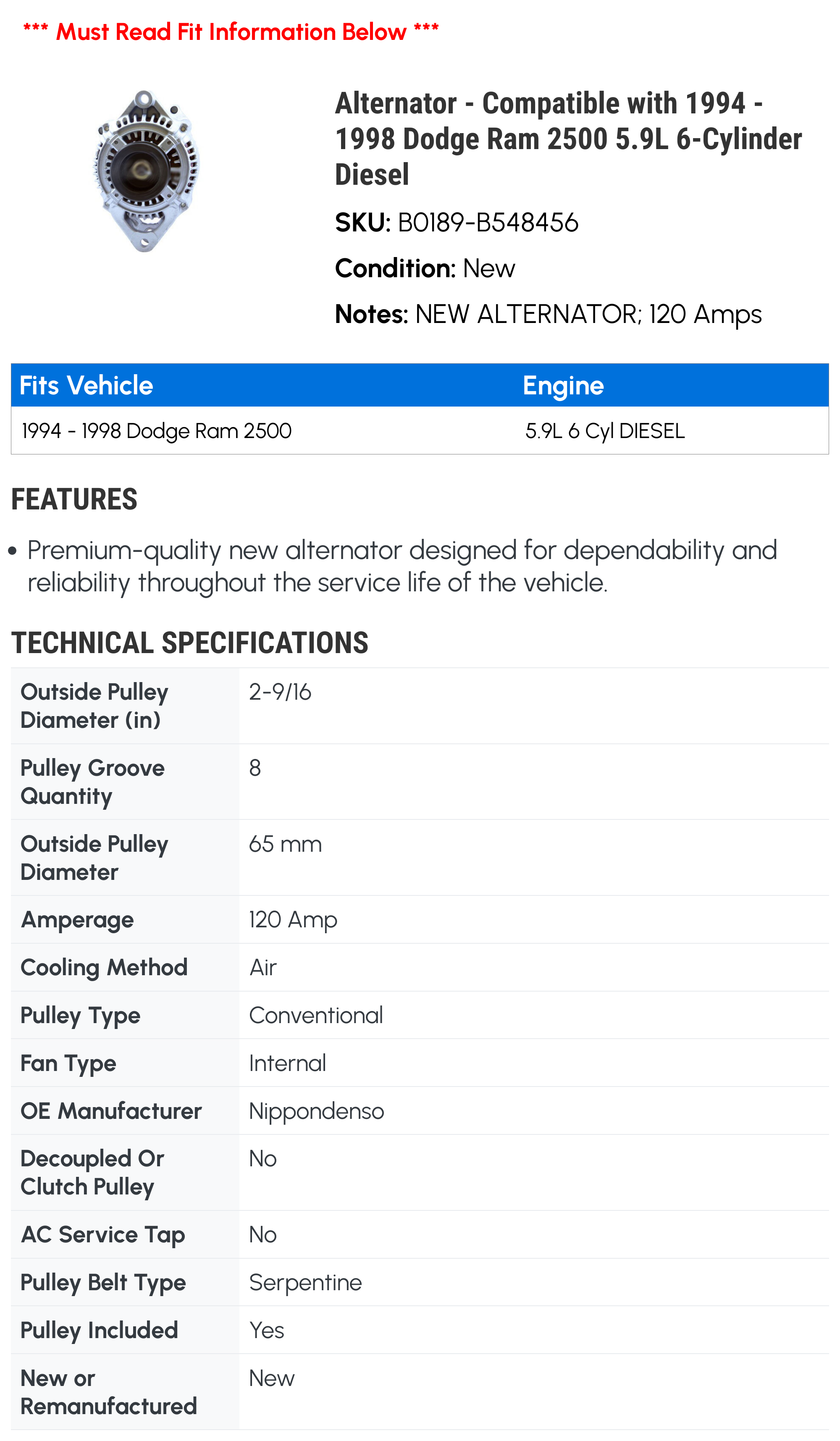Click the FEATURES section heading
840x1441 pixels.
coord(74,499)
